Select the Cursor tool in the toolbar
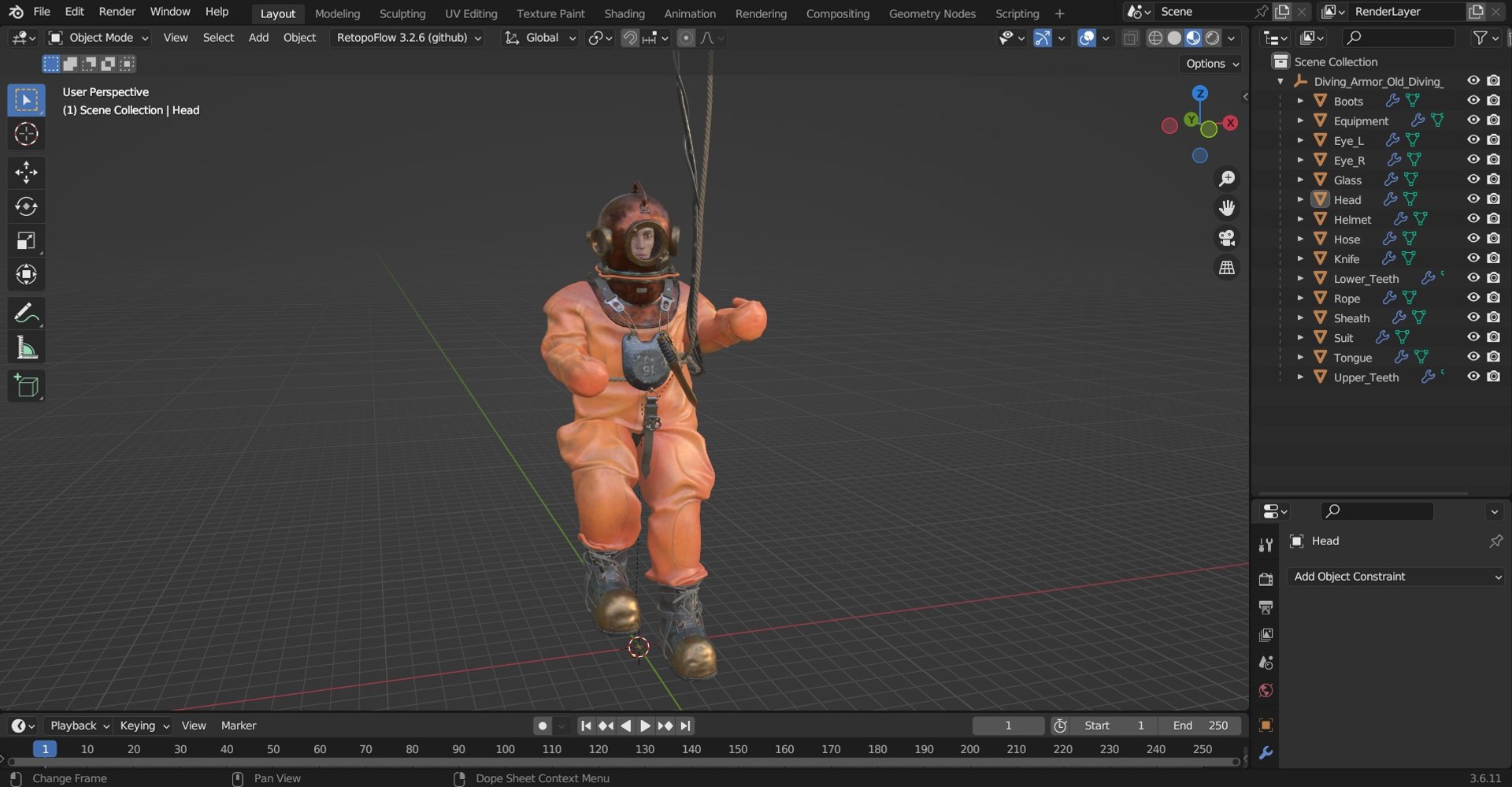Screen dimensions: 1512x787 tap(26, 134)
